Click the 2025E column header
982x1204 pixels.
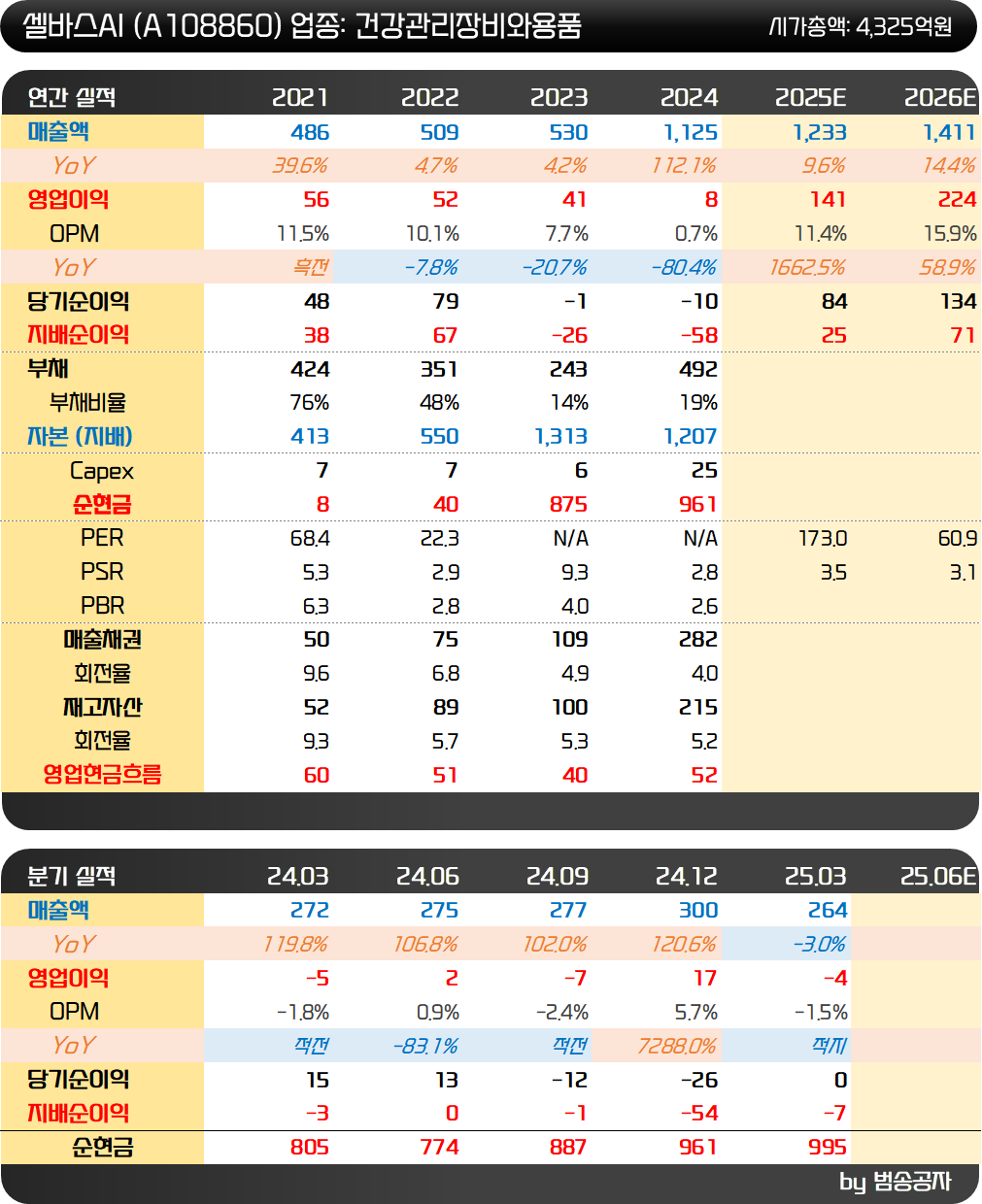point(811,97)
